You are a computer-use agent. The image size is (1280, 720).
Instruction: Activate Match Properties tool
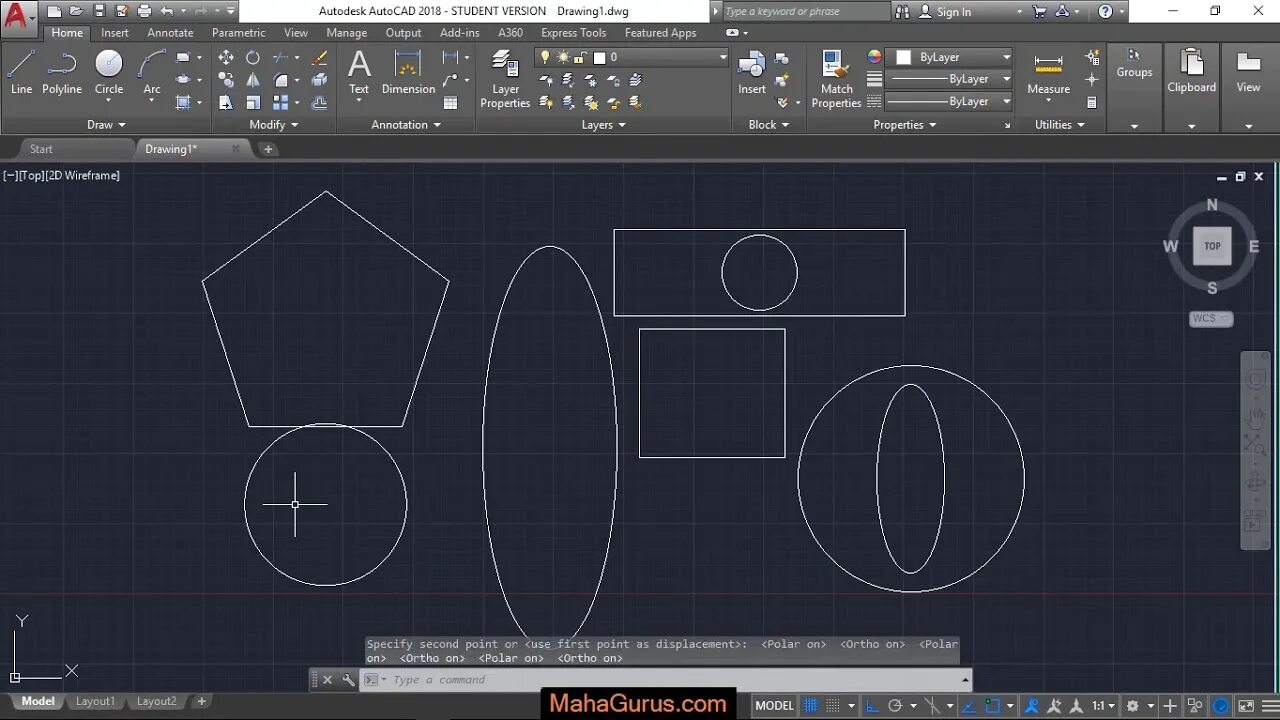click(837, 79)
